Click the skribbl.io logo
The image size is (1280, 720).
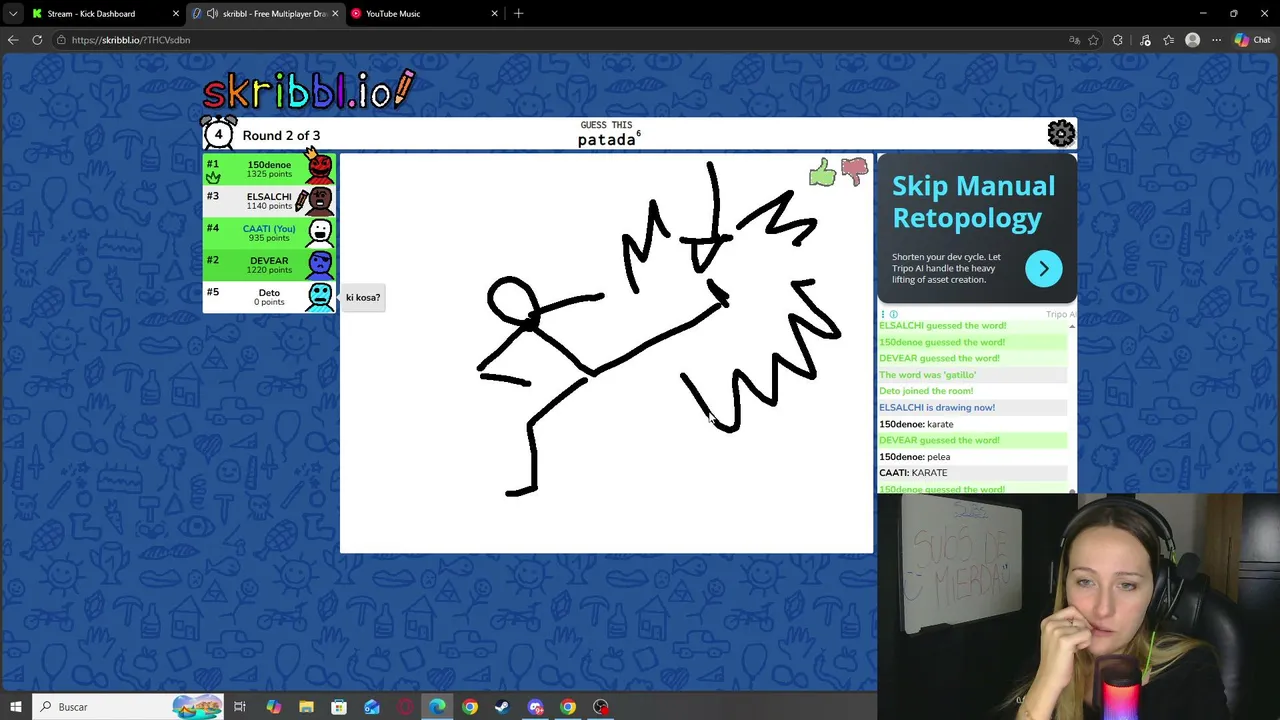pyautogui.click(x=308, y=89)
